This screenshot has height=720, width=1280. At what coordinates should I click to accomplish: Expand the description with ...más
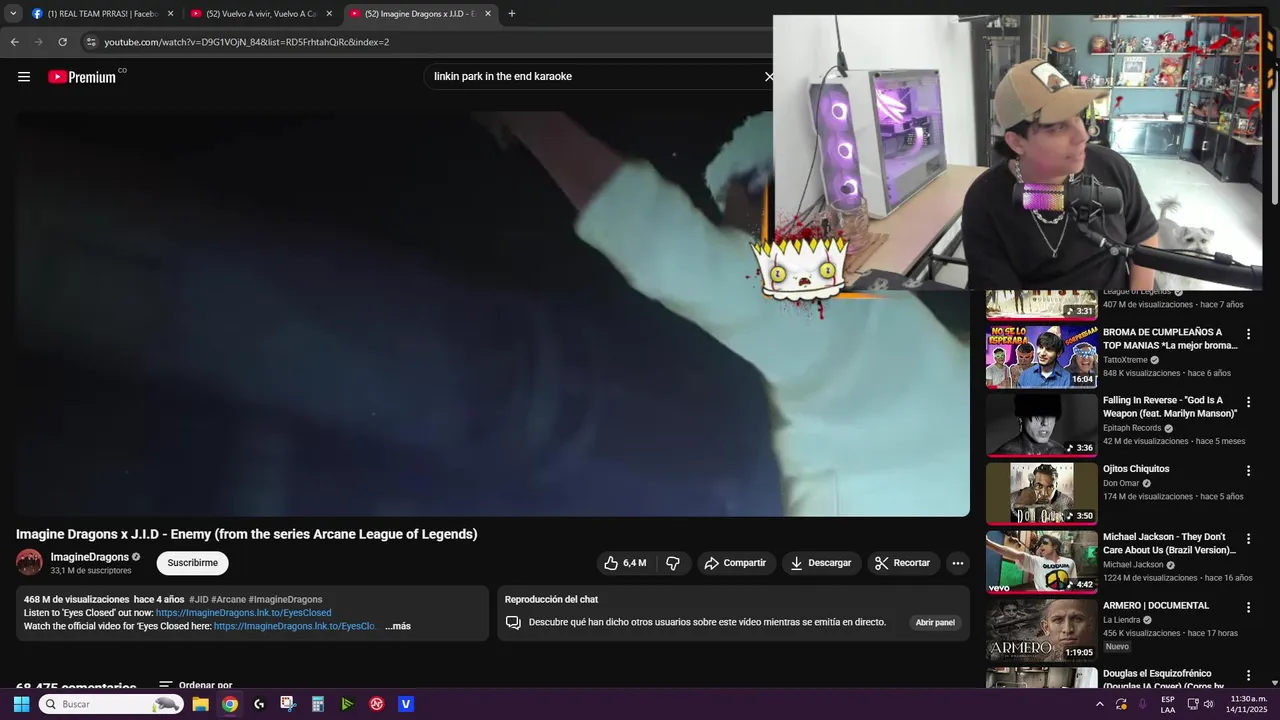click(x=398, y=626)
